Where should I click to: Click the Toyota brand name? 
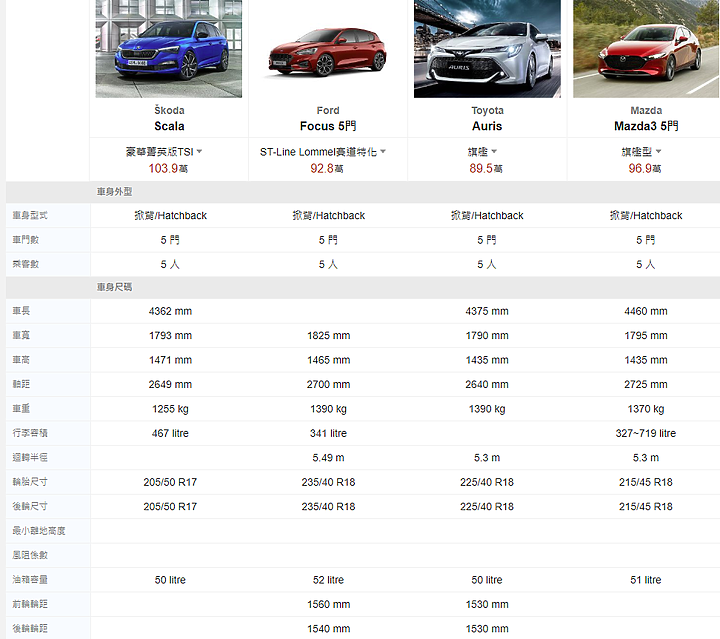coord(487,111)
